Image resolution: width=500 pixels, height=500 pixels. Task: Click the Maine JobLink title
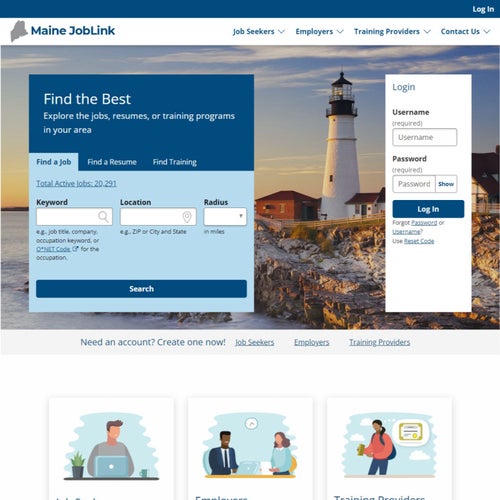pyautogui.click(x=73, y=31)
